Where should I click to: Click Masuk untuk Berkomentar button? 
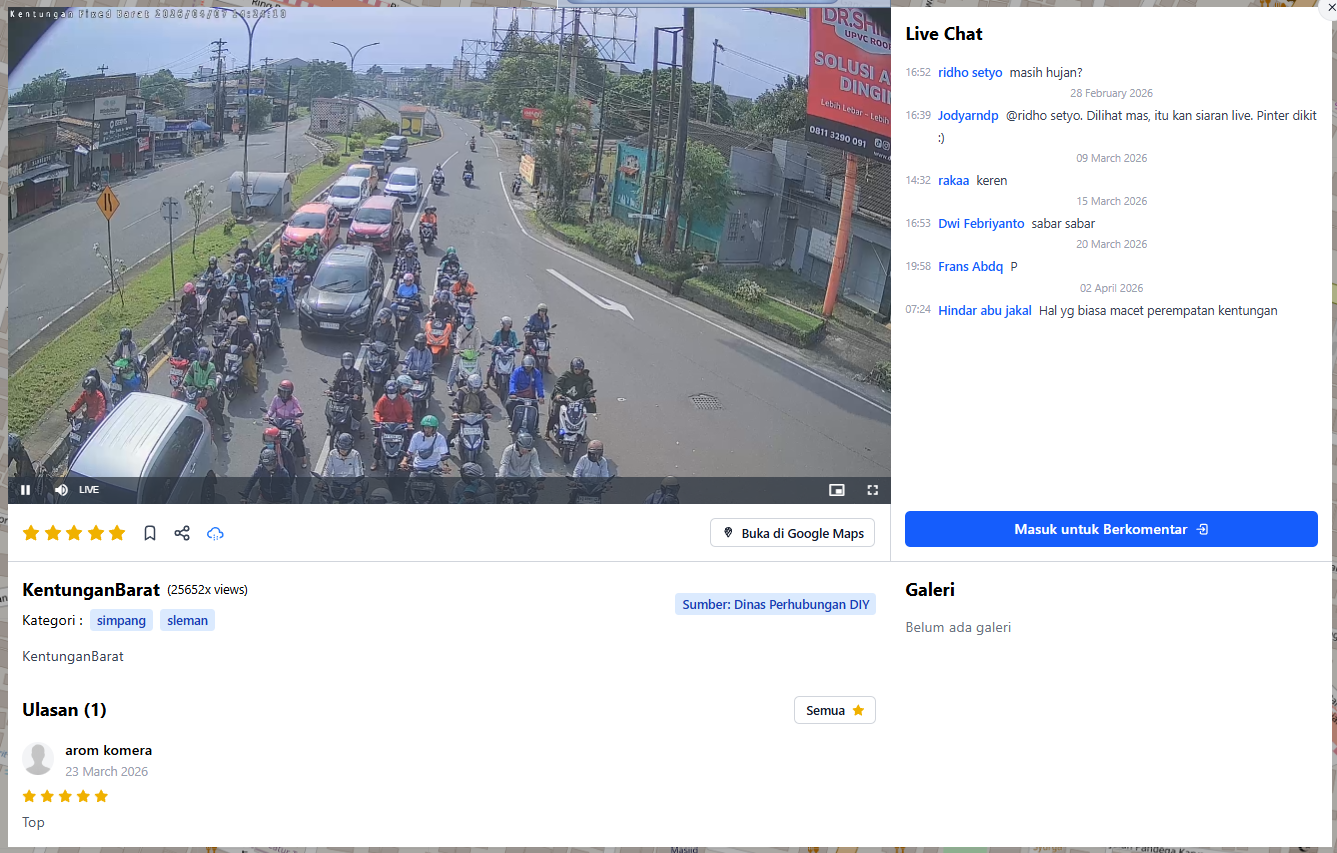(1110, 529)
